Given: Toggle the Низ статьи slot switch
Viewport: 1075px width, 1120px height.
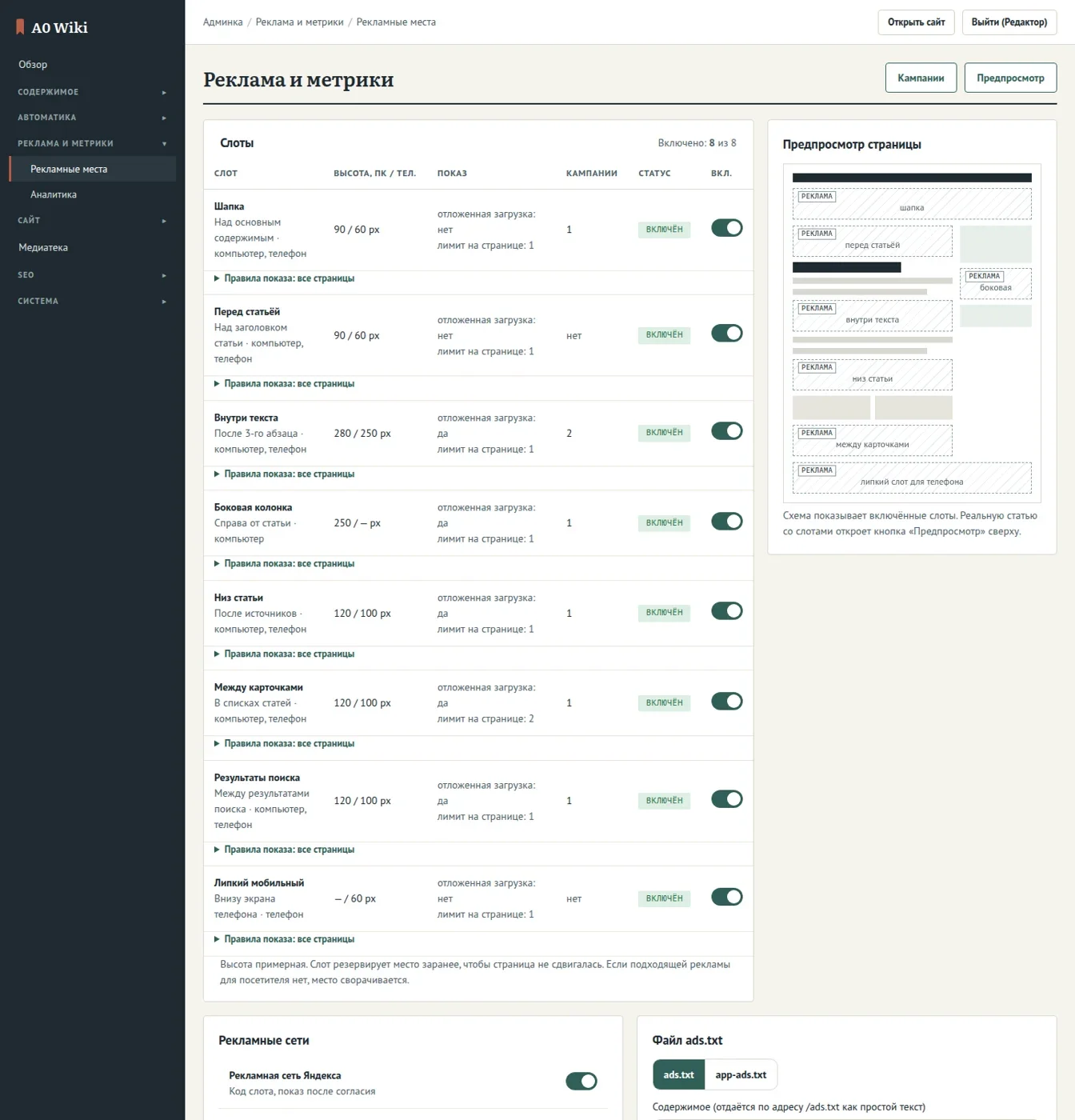Looking at the screenshot, I should 726,611.
